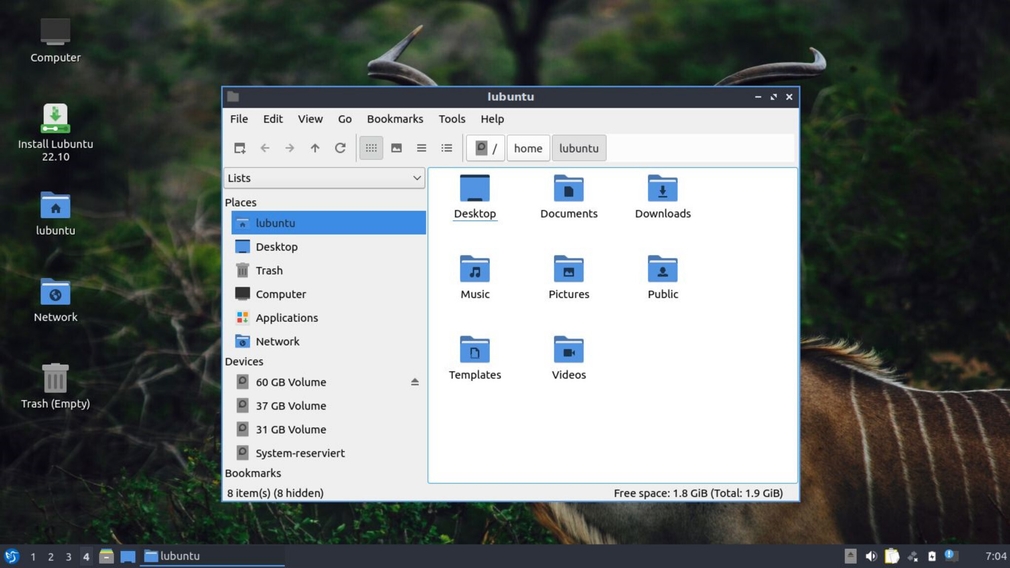Select lubuntu in Places sidebar
Screen dimensions: 1010x568
(x=329, y=223)
